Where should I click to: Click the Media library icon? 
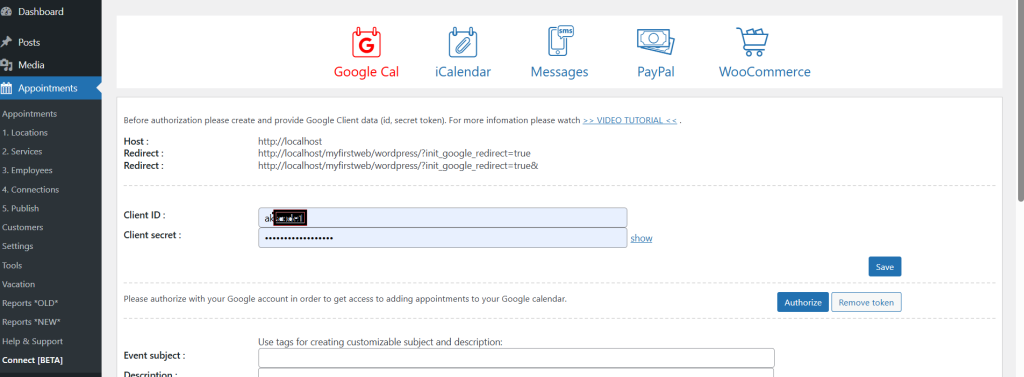tap(7, 65)
